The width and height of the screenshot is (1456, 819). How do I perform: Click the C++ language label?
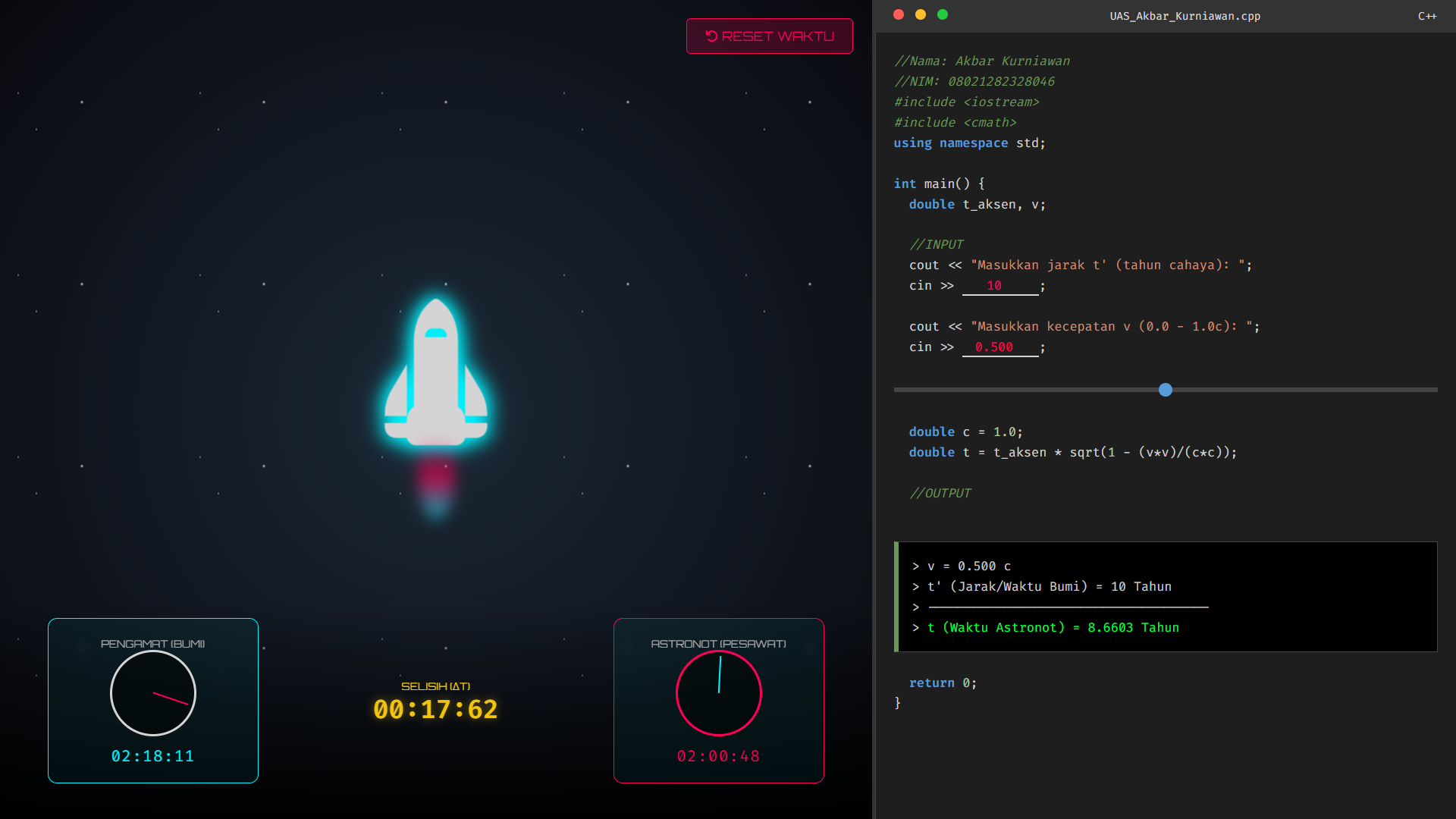[1426, 16]
